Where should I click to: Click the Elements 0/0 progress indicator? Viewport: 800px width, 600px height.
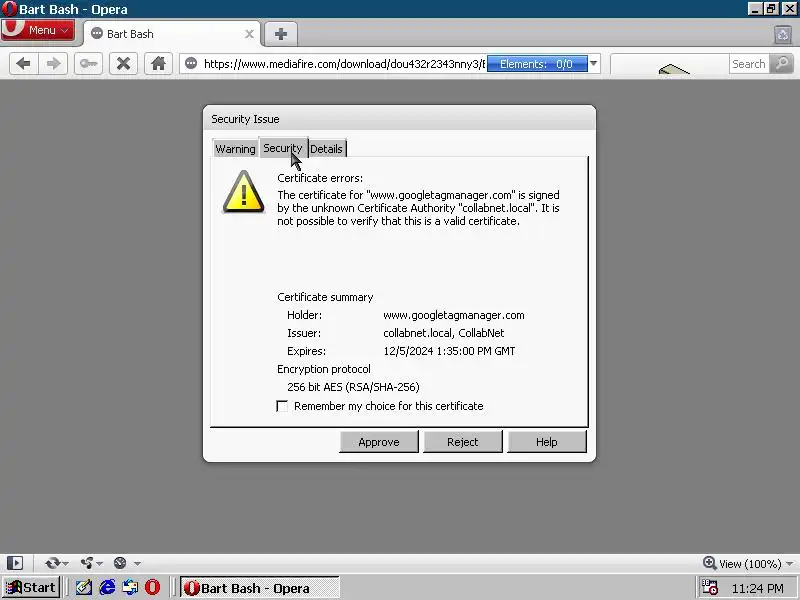(x=537, y=64)
